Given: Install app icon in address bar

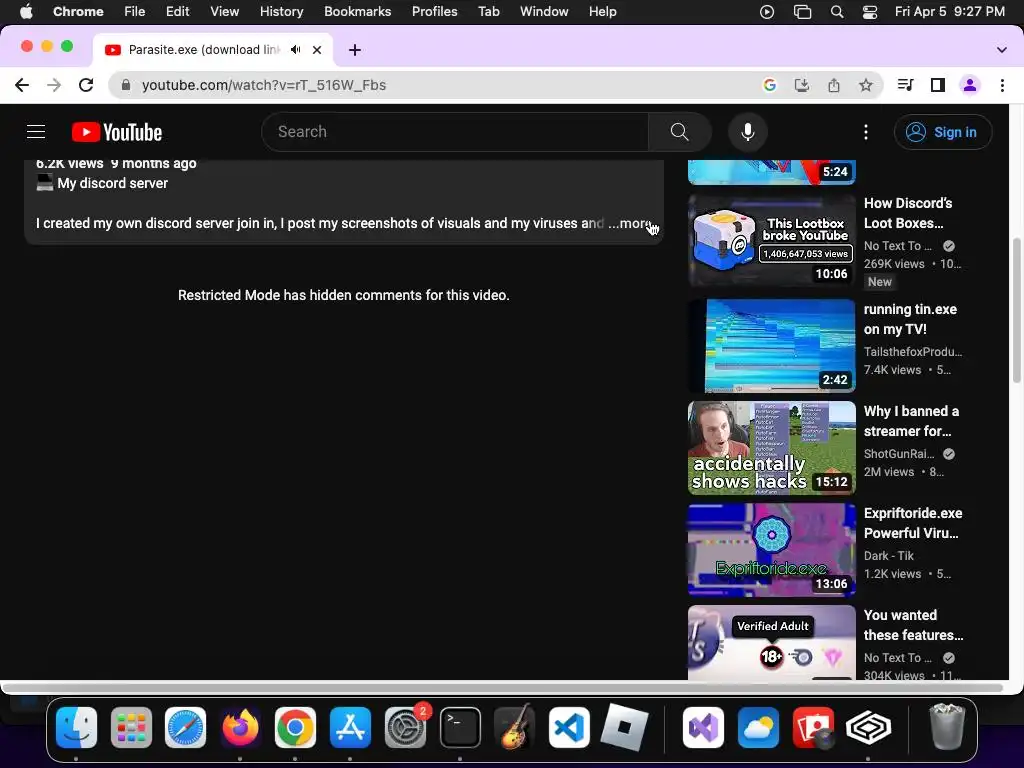Looking at the screenshot, I should (x=801, y=85).
